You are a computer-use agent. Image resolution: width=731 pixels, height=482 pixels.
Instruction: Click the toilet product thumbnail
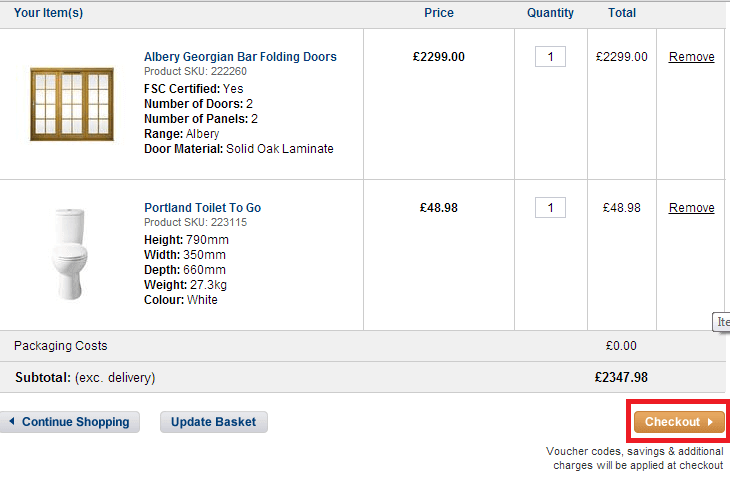tap(70, 254)
